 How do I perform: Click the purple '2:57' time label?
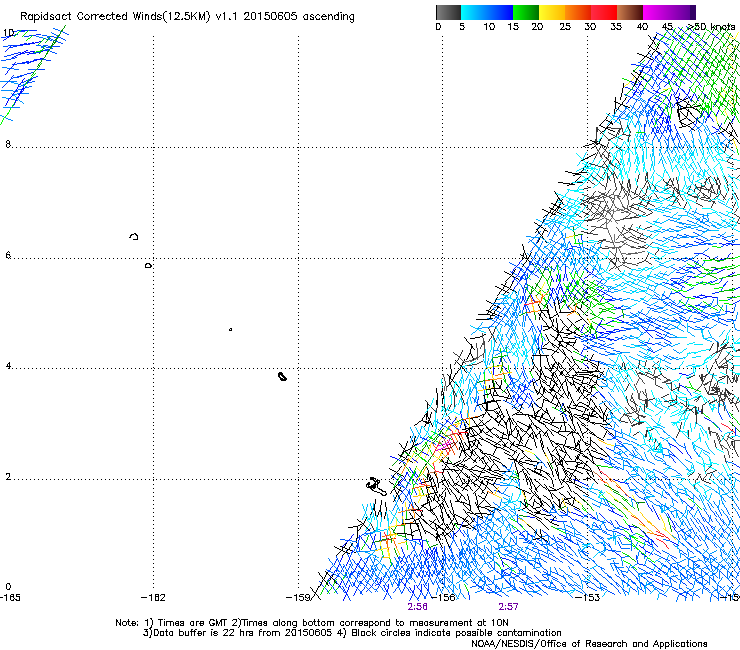(508, 607)
